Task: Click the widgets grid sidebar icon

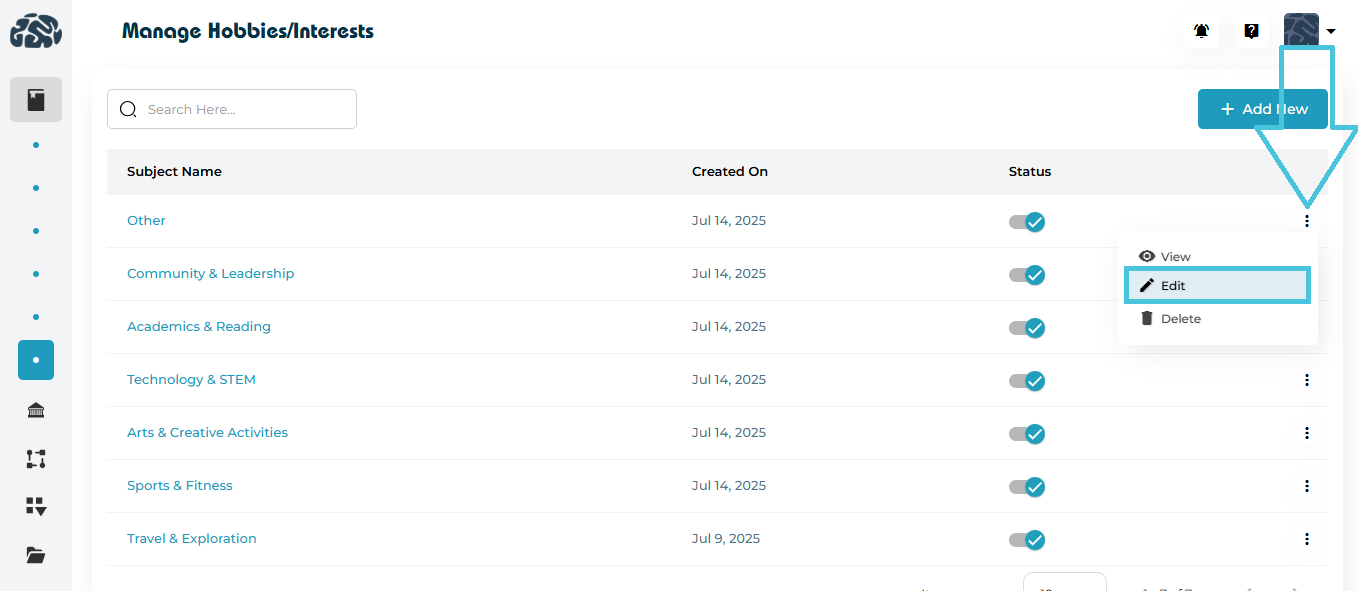Action: 36,507
